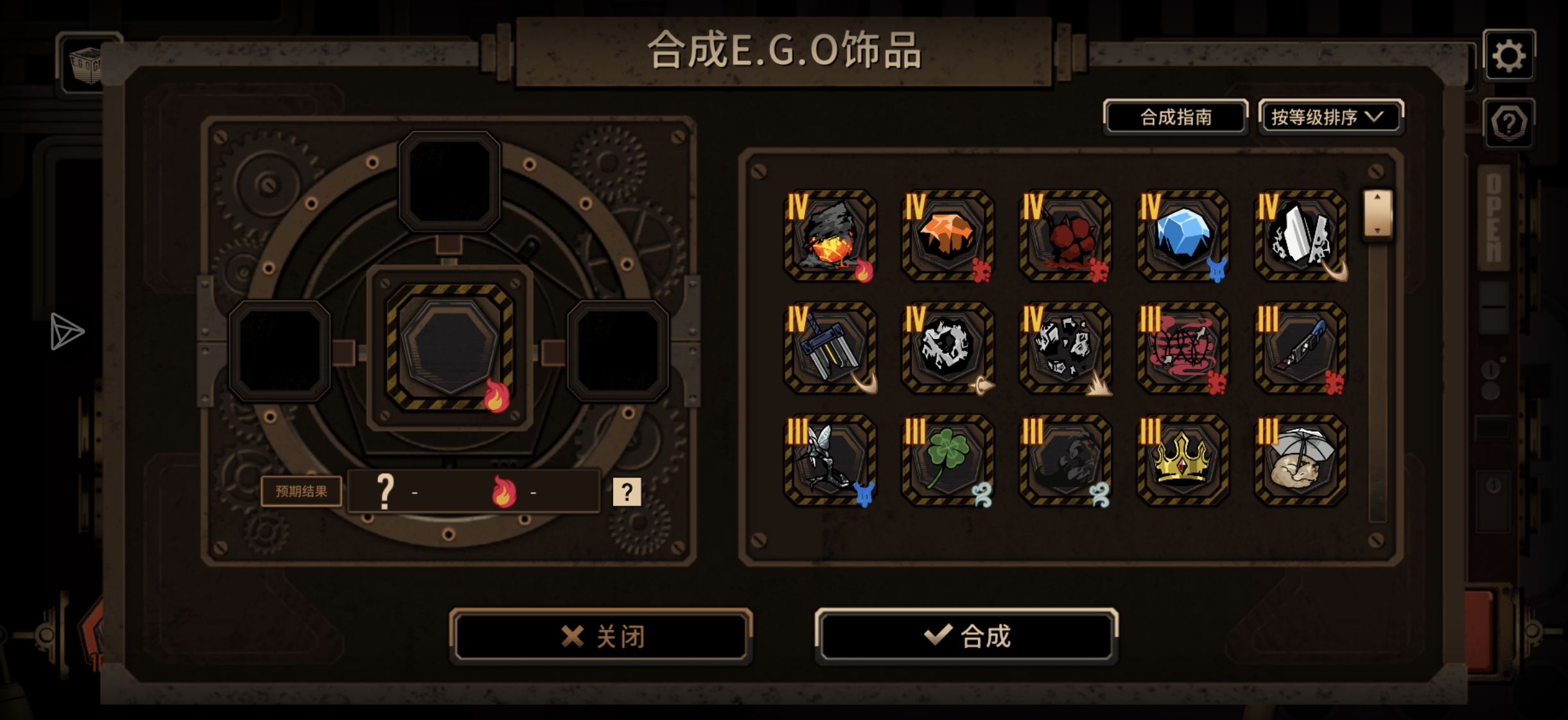The image size is (1568, 720).
Task: Select the umbrella head tier III gift
Action: (x=1301, y=460)
